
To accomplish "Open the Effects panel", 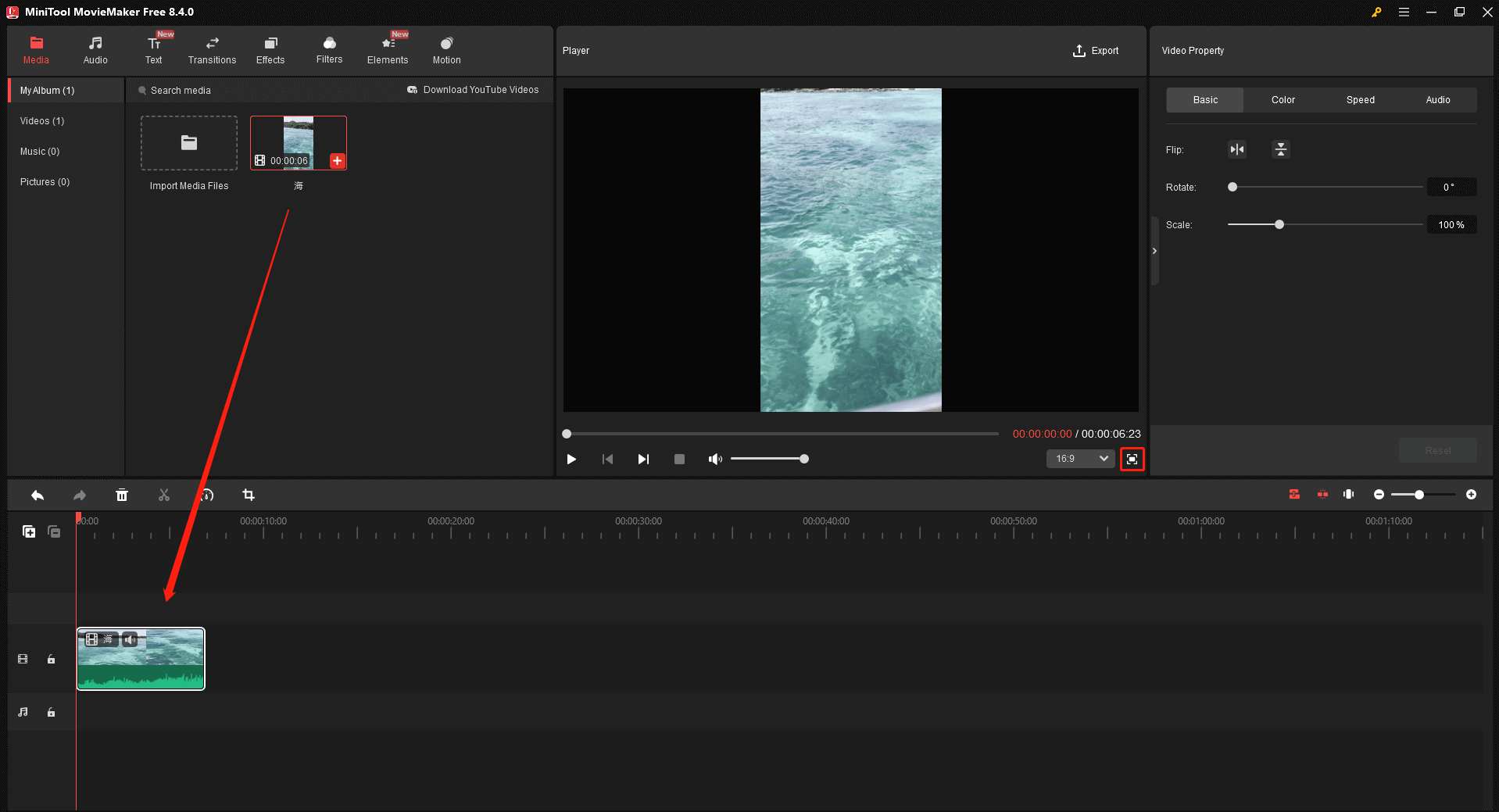I will pos(270,49).
